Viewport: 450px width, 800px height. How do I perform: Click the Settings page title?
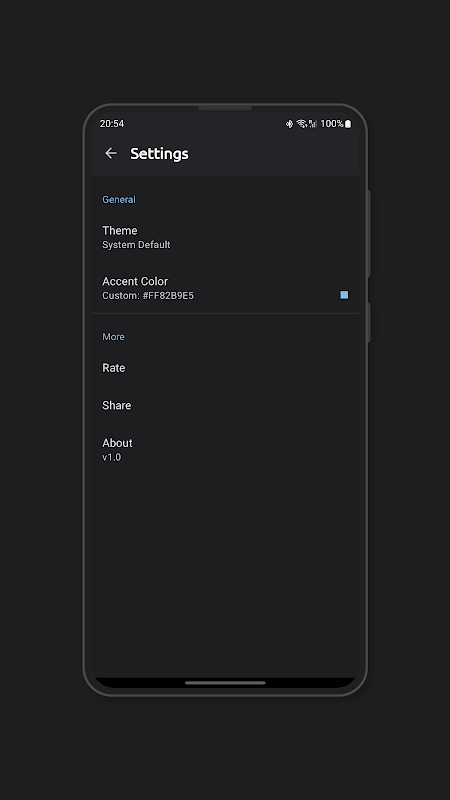point(159,154)
